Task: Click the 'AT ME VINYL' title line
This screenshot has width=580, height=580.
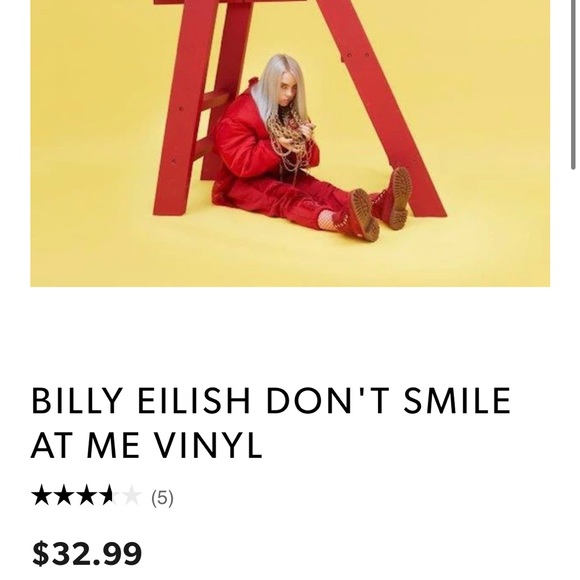Action: point(146,444)
